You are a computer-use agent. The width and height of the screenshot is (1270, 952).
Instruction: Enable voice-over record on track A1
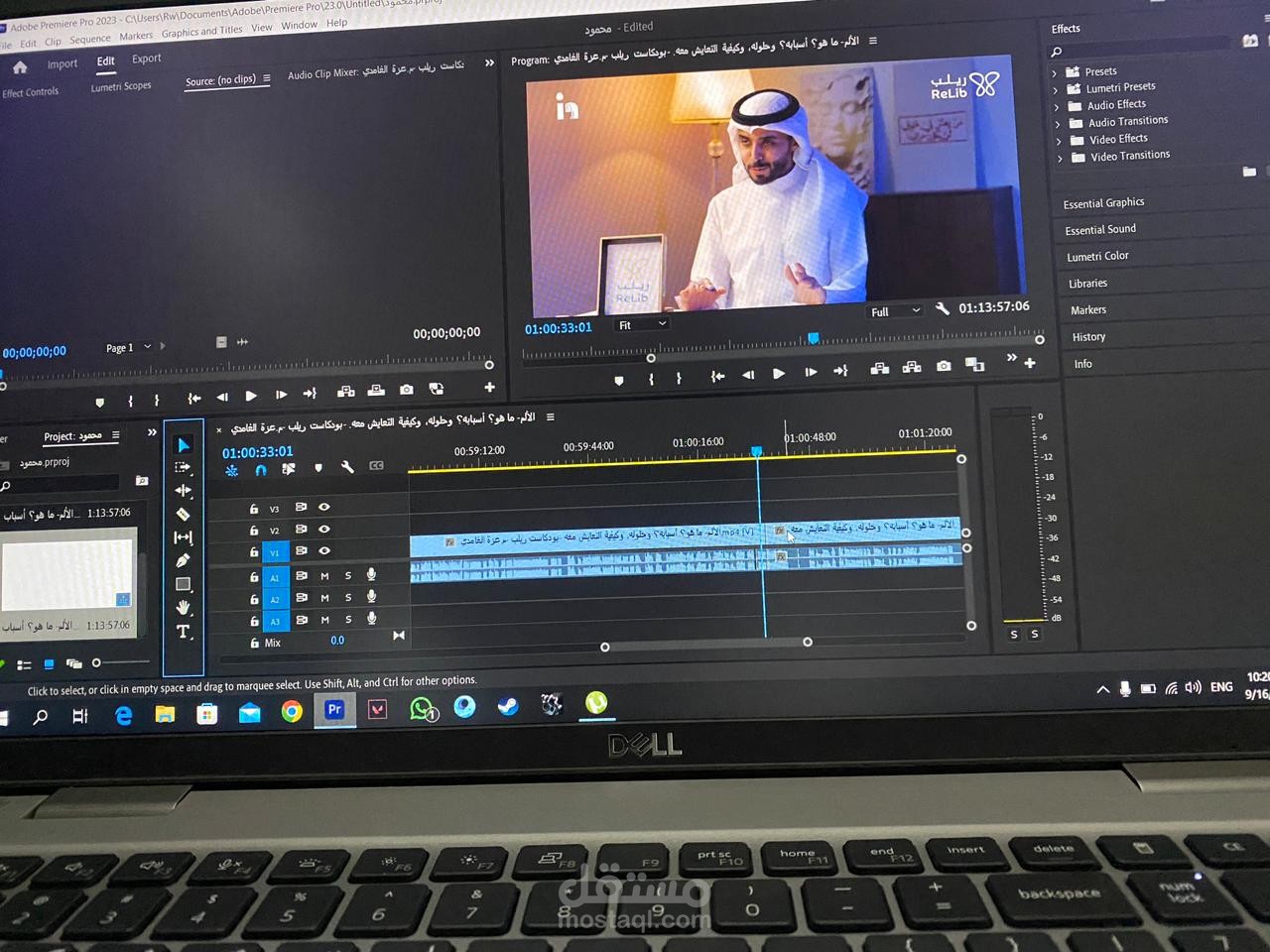(x=372, y=574)
